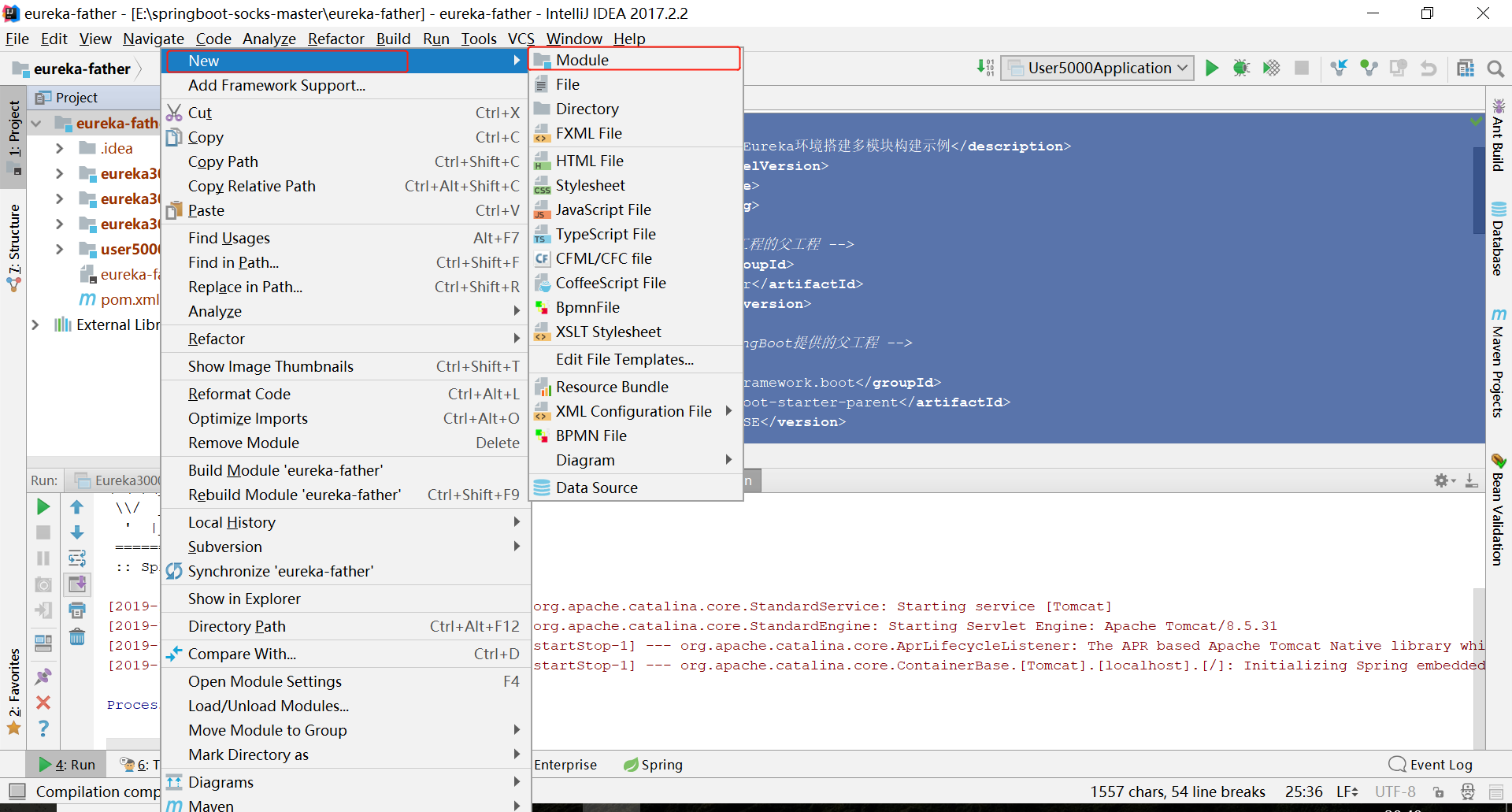Viewport: 1512px width, 812px height.
Task: Open 7: Structure side tab
Action: [14, 248]
